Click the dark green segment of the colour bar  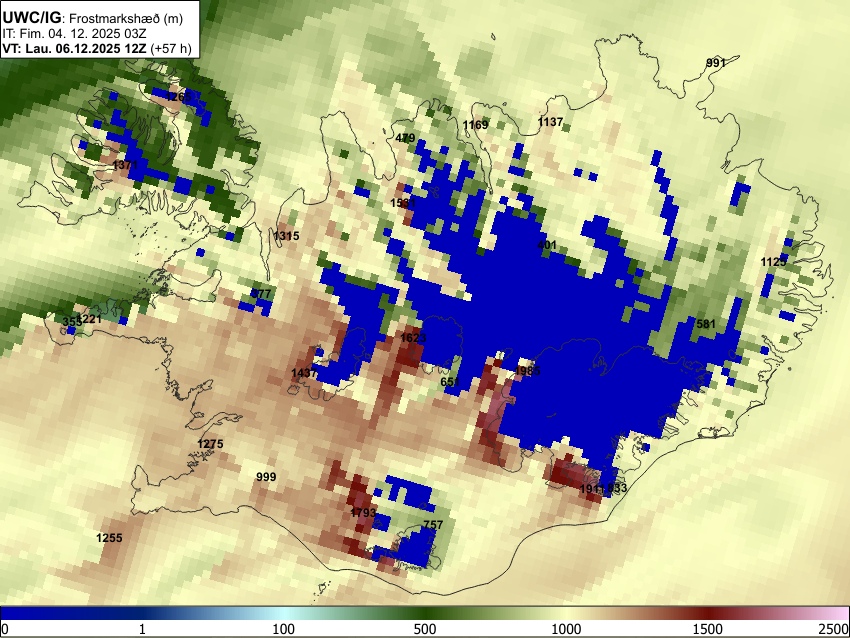coord(425,613)
